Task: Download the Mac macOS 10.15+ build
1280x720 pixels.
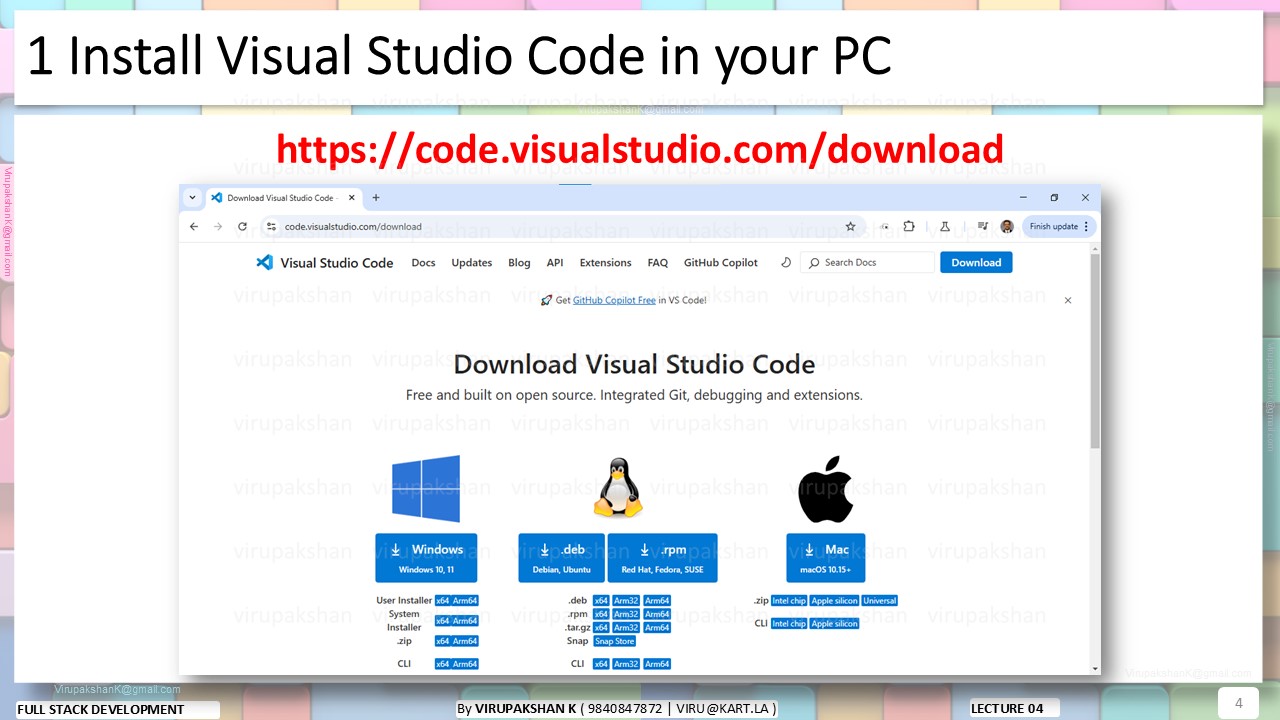Action: 825,558
